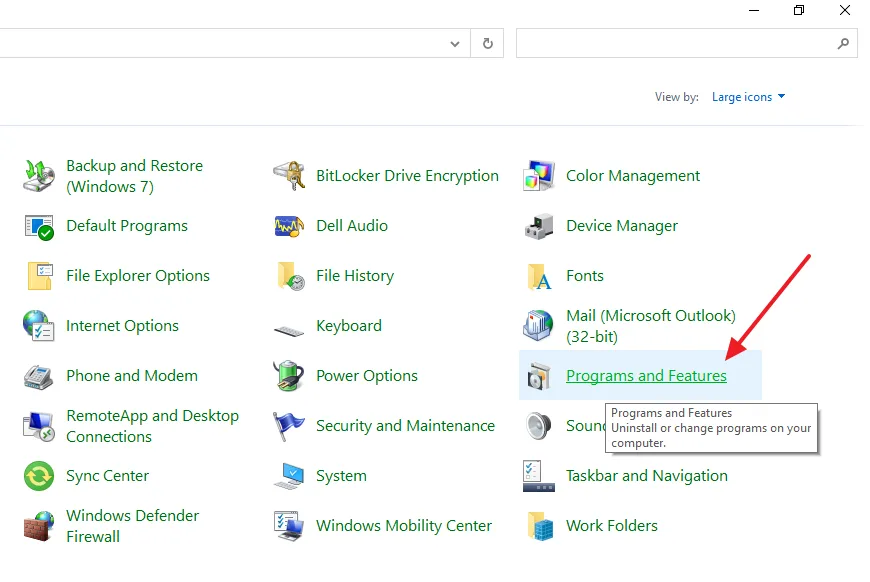Open the Work Folders icon
The width and height of the screenshot is (870, 582).
click(x=540, y=526)
